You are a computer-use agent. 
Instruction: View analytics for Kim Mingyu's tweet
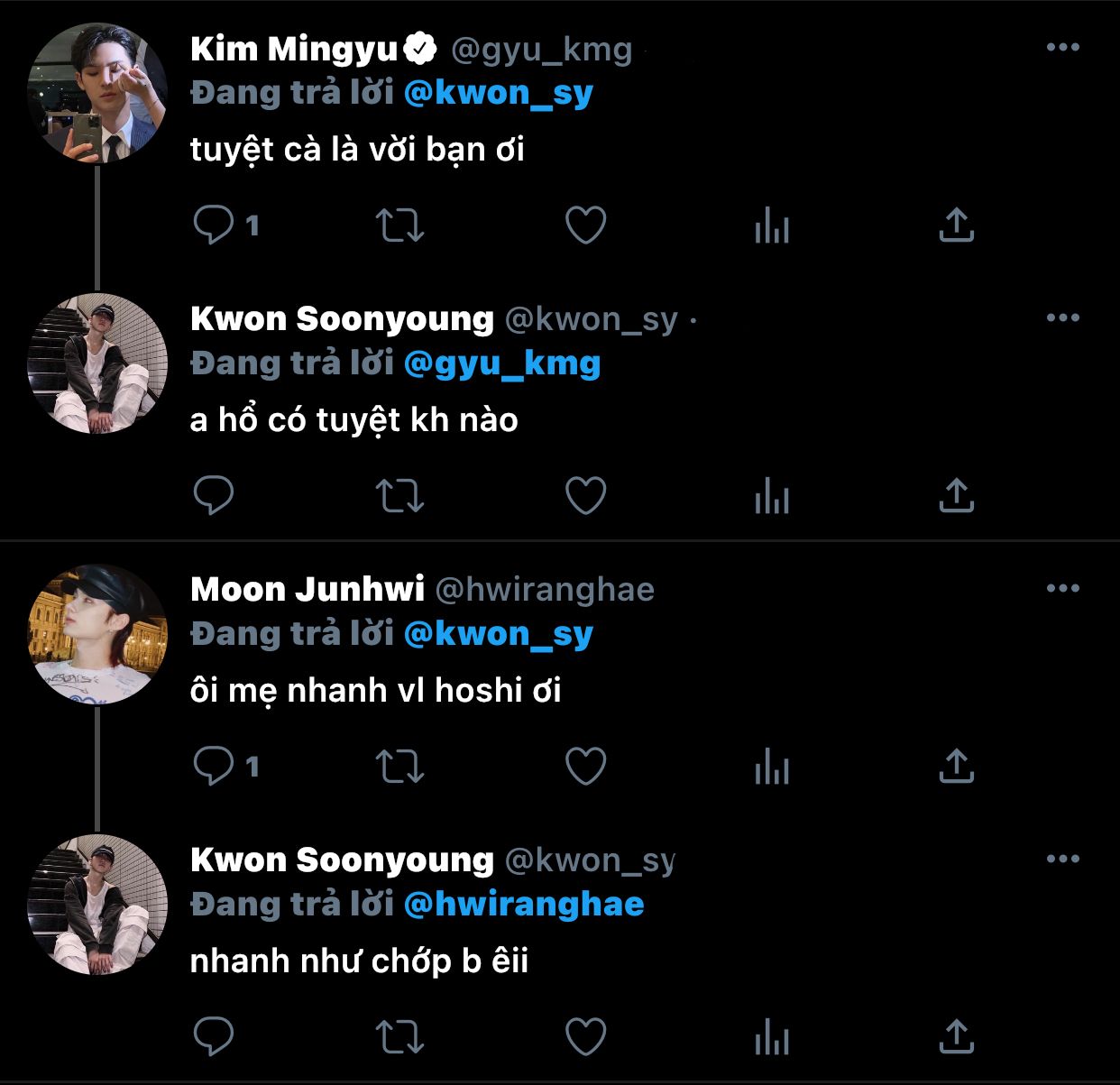pyautogui.click(x=772, y=225)
